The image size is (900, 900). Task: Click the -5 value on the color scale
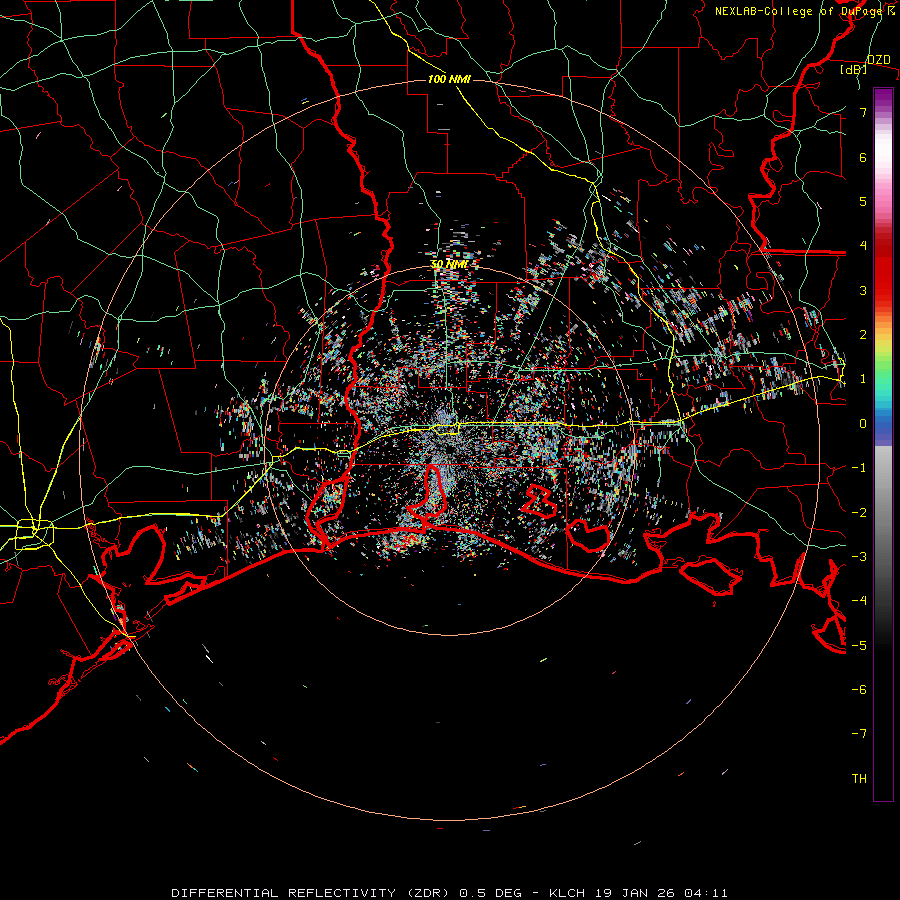[x=859, y=645]
